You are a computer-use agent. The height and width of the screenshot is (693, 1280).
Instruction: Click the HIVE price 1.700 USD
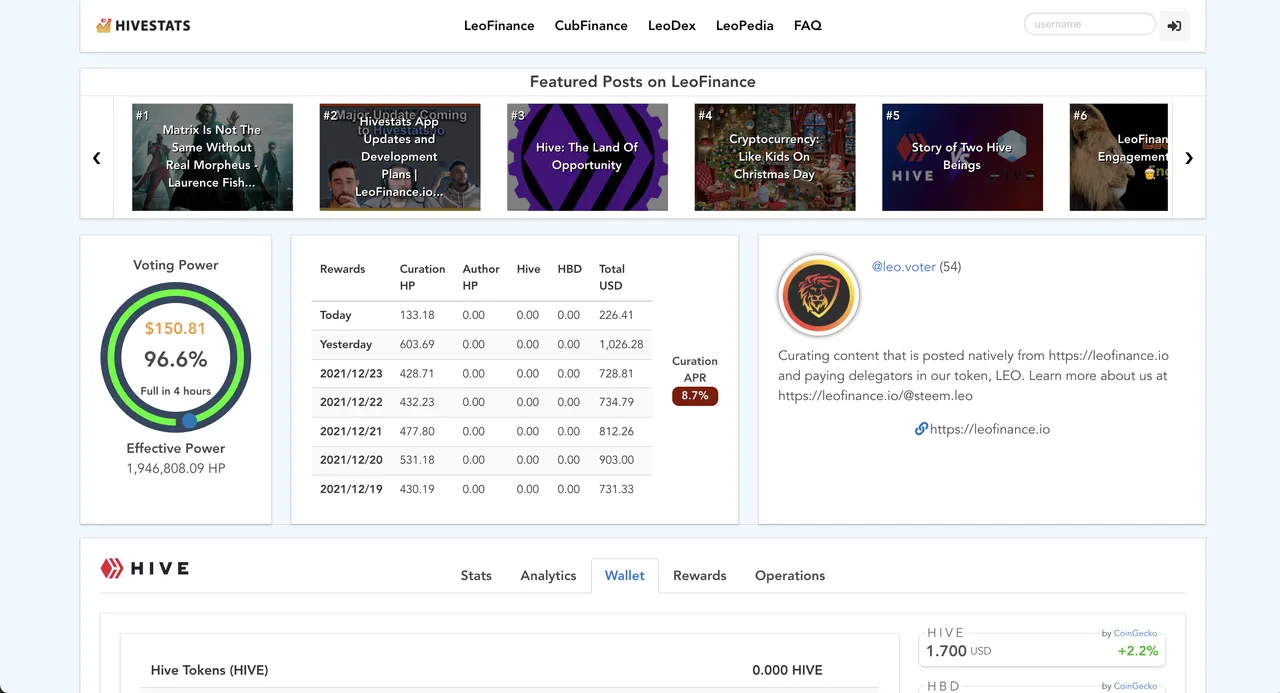958,651
